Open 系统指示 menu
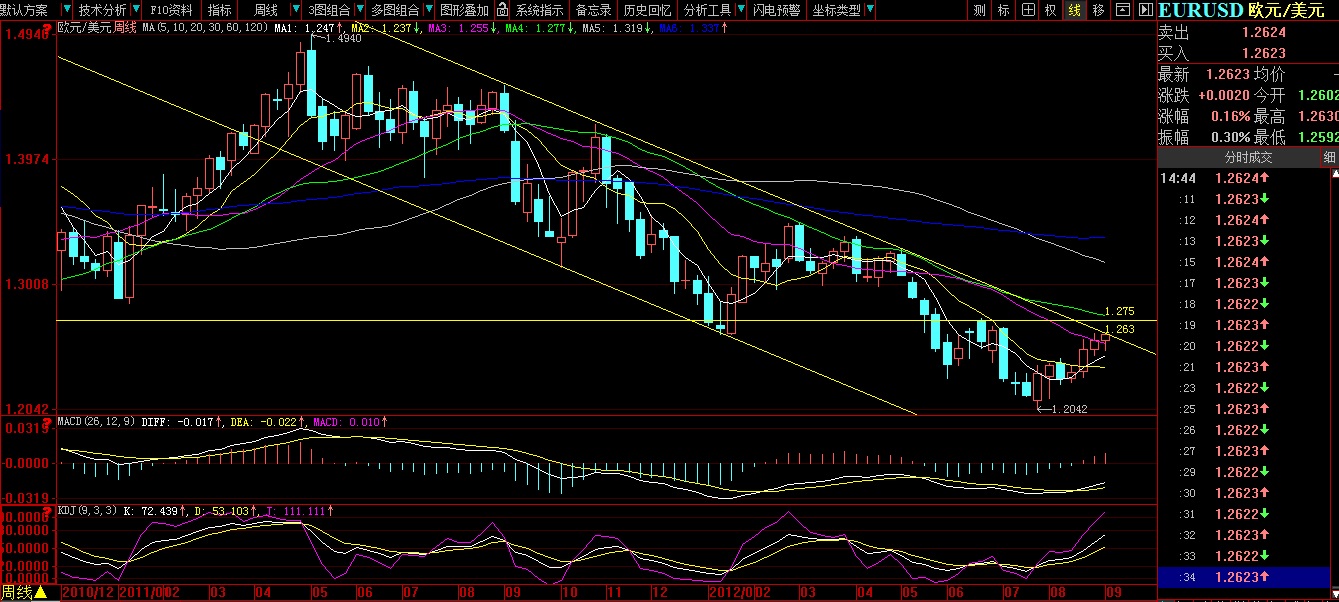Screen dimensions: 1339x602 pos(539,10)
